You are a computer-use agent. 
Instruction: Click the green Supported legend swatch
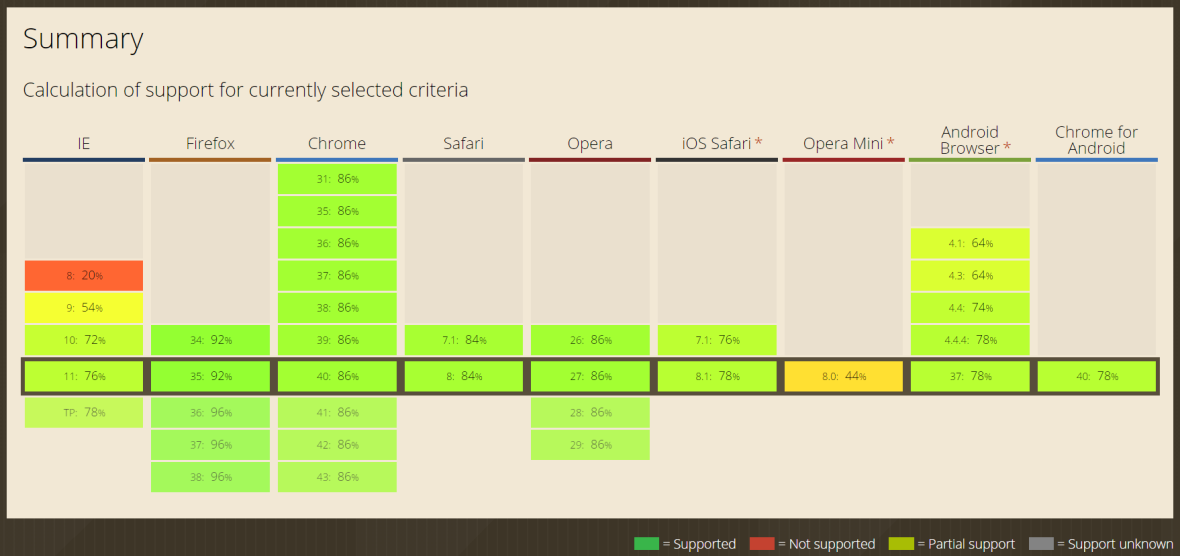[646, 544]
